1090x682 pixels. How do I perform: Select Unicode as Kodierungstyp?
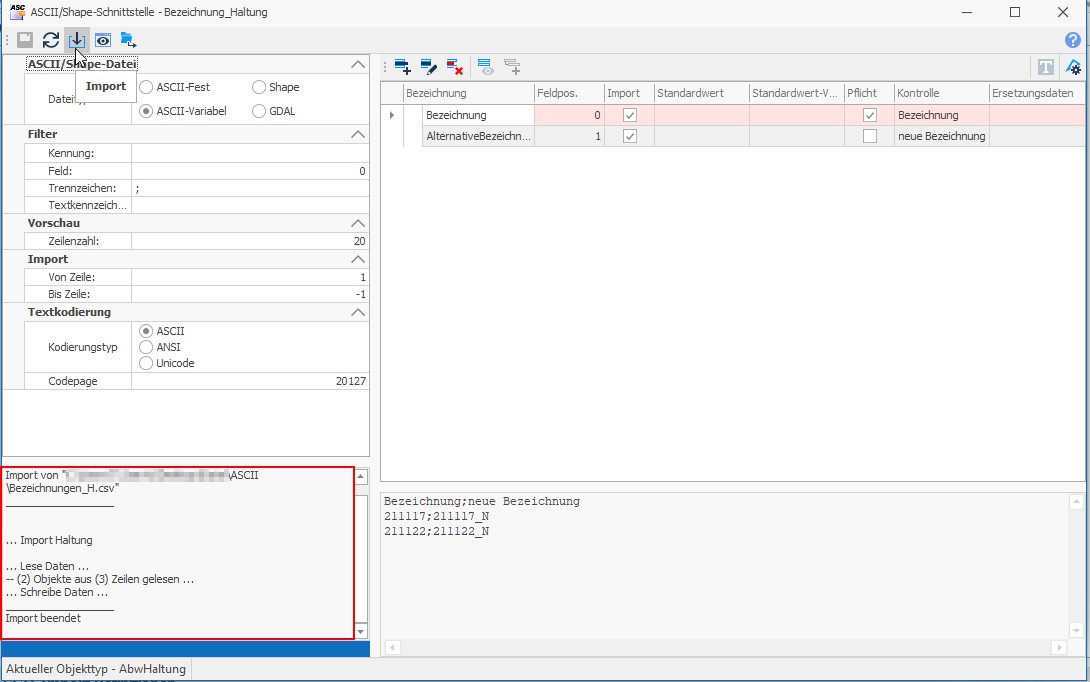(x=147, y=363)
